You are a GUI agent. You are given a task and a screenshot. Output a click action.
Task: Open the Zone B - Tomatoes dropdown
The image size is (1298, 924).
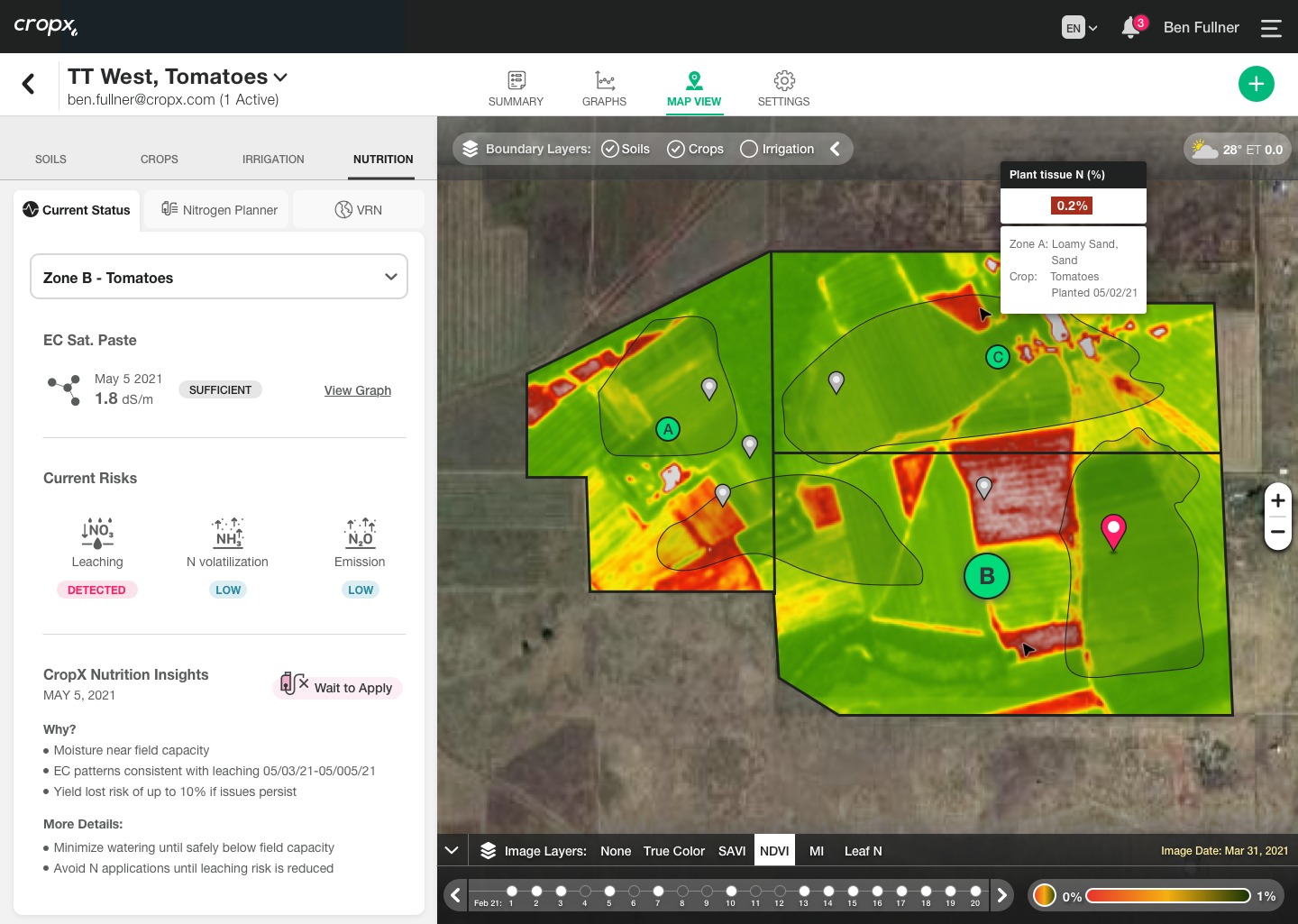click(219, 277)
